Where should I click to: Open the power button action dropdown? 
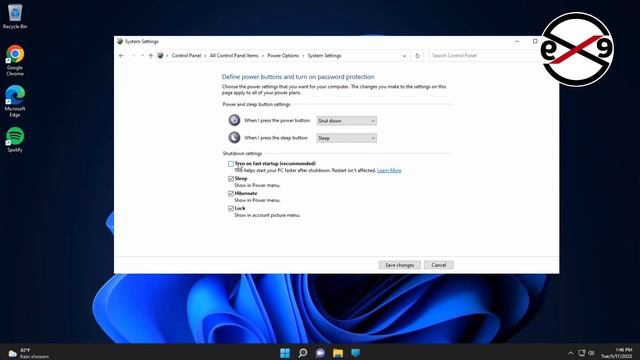tap(347, 121)
